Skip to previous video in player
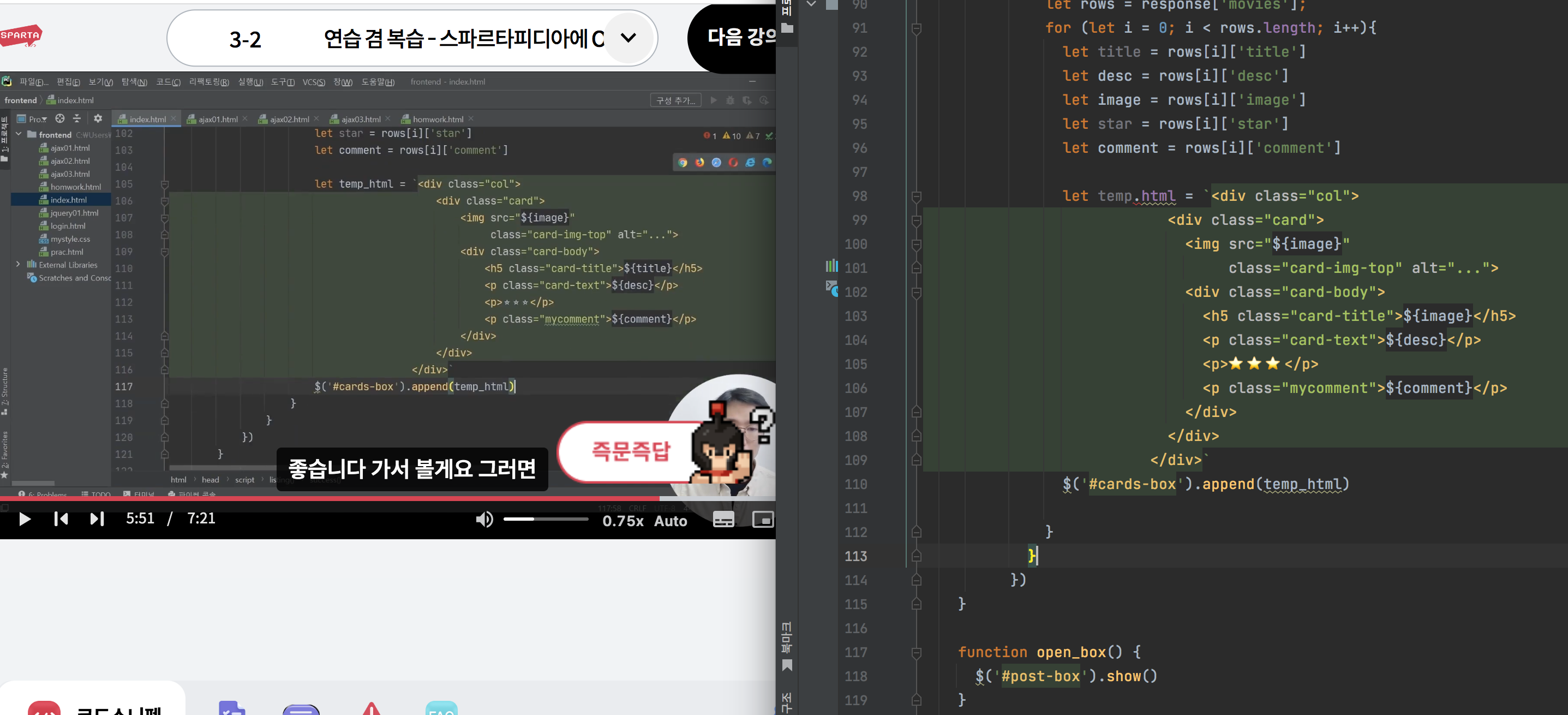 pos(61,519)
